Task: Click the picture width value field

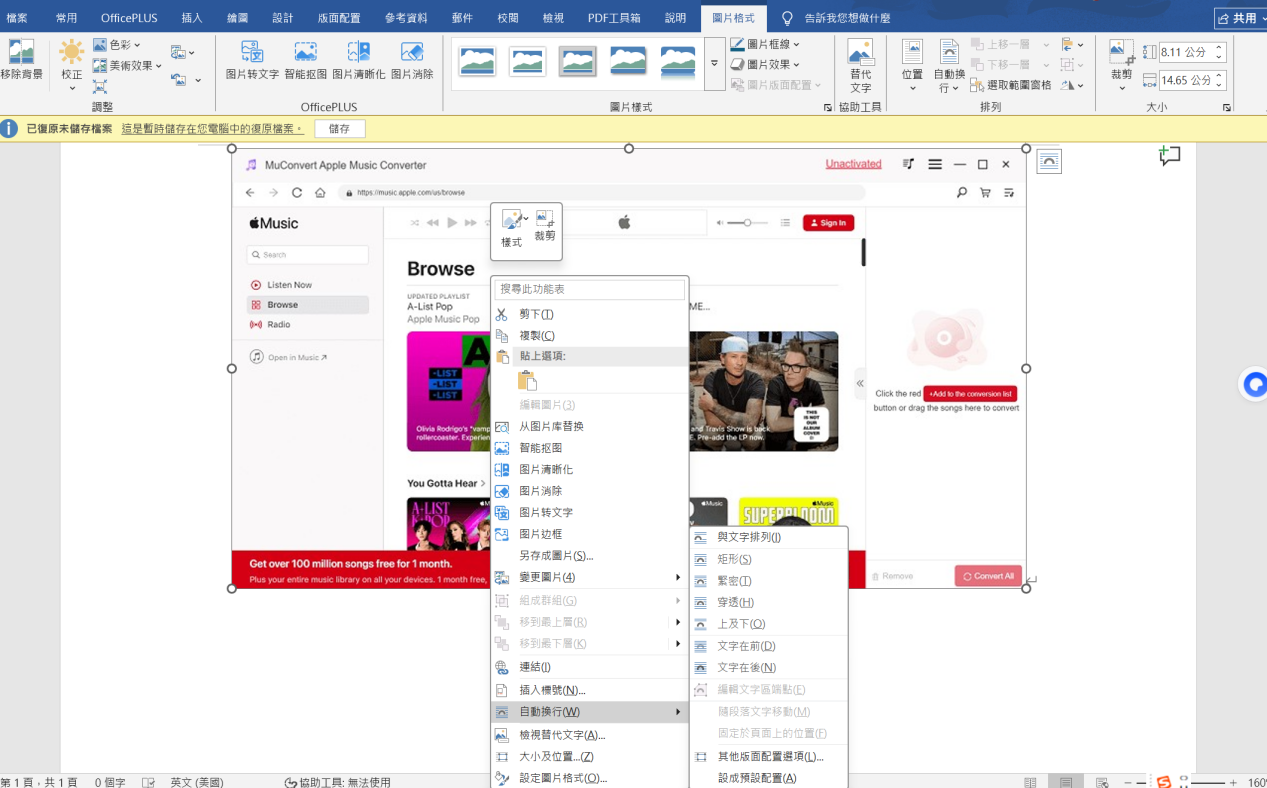Action: pos(1184,80)
